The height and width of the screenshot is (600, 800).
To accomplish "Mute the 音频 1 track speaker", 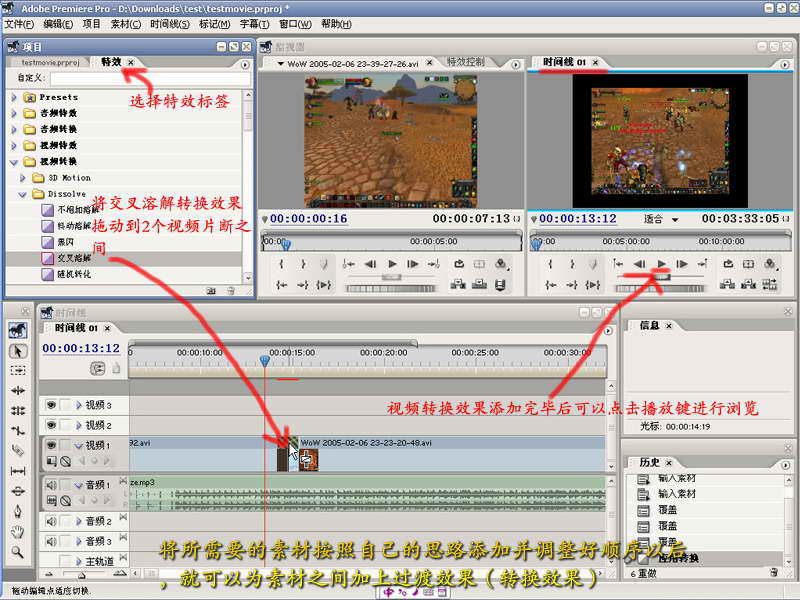I will point(51,485).
